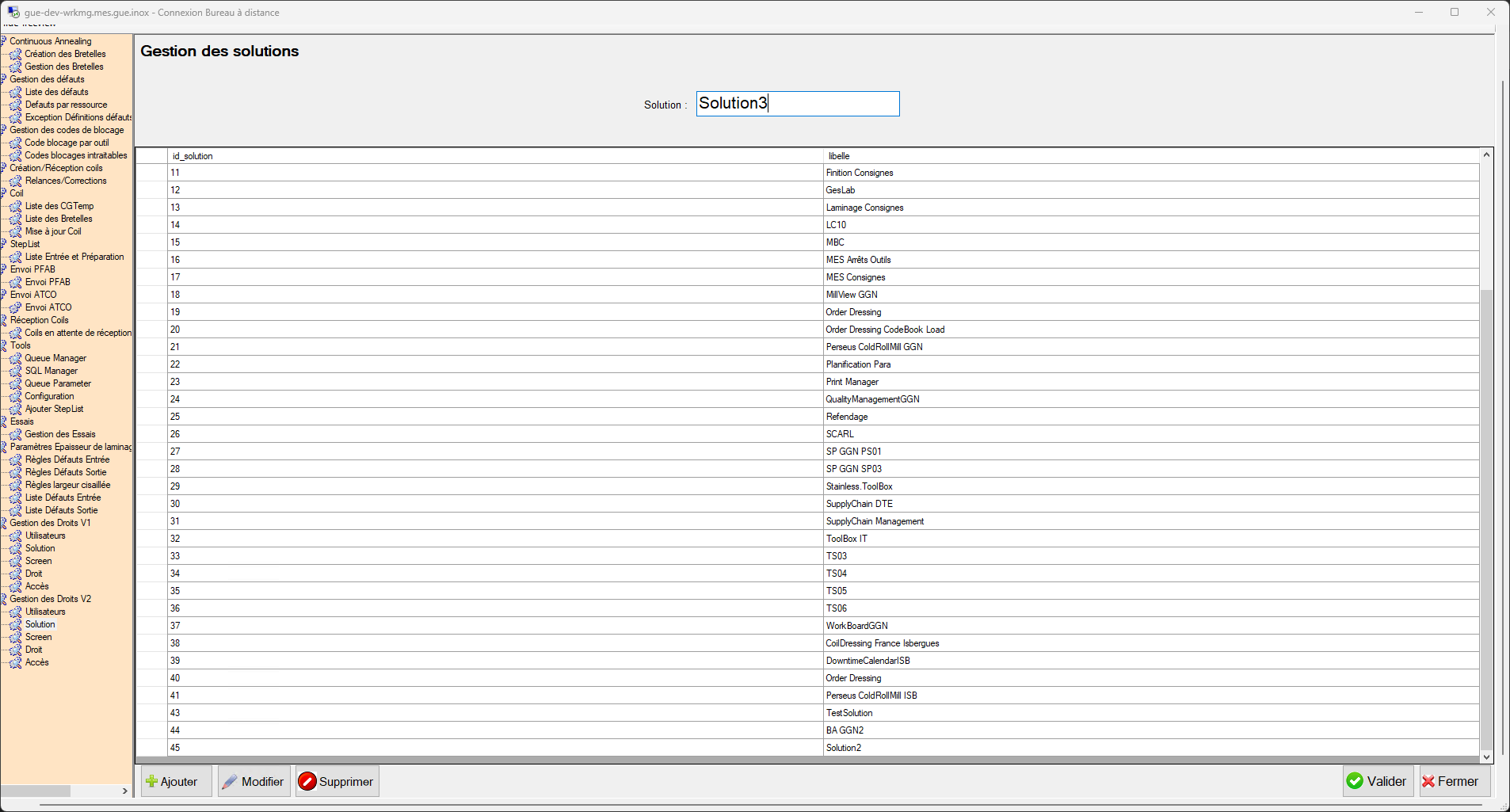The image size is (1510, 812).
Task: Collapse Gestion des Droits V2 node
Action: (3, 599)
